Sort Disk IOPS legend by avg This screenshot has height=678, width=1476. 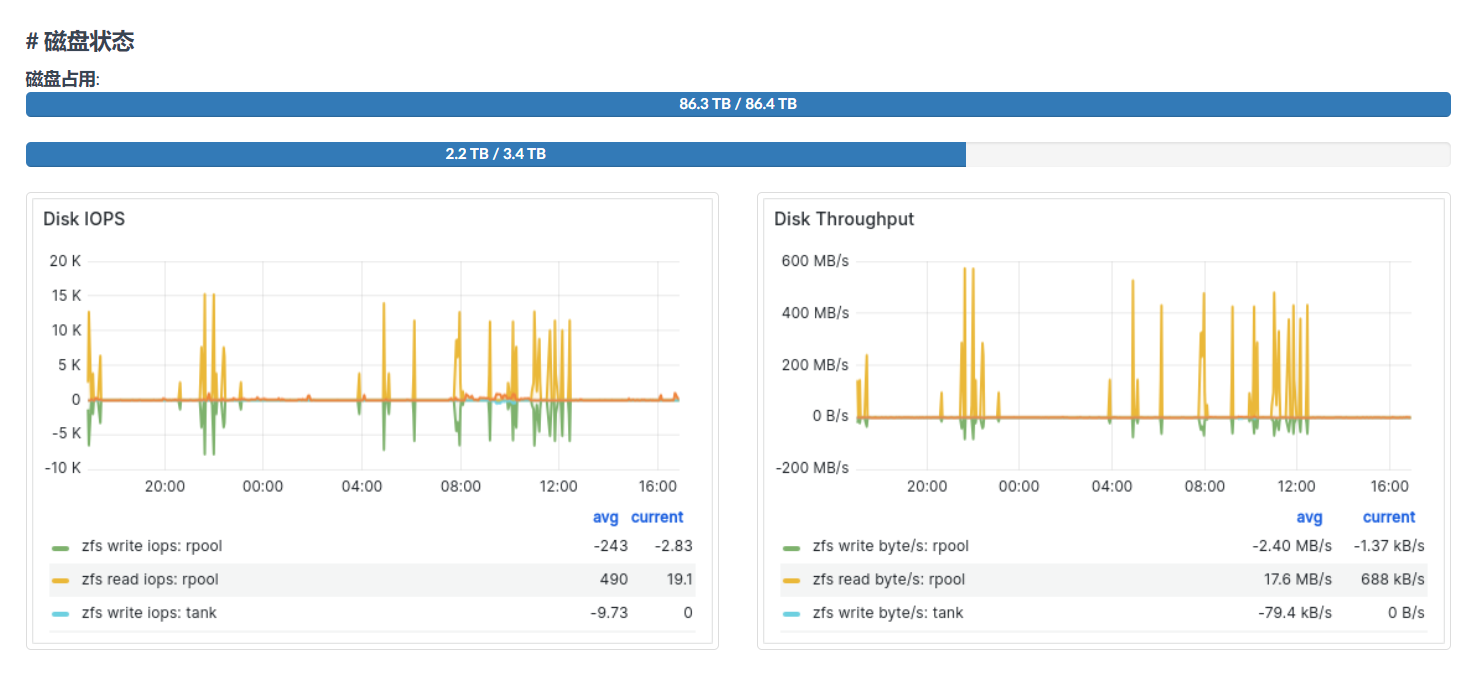[606, 517]
